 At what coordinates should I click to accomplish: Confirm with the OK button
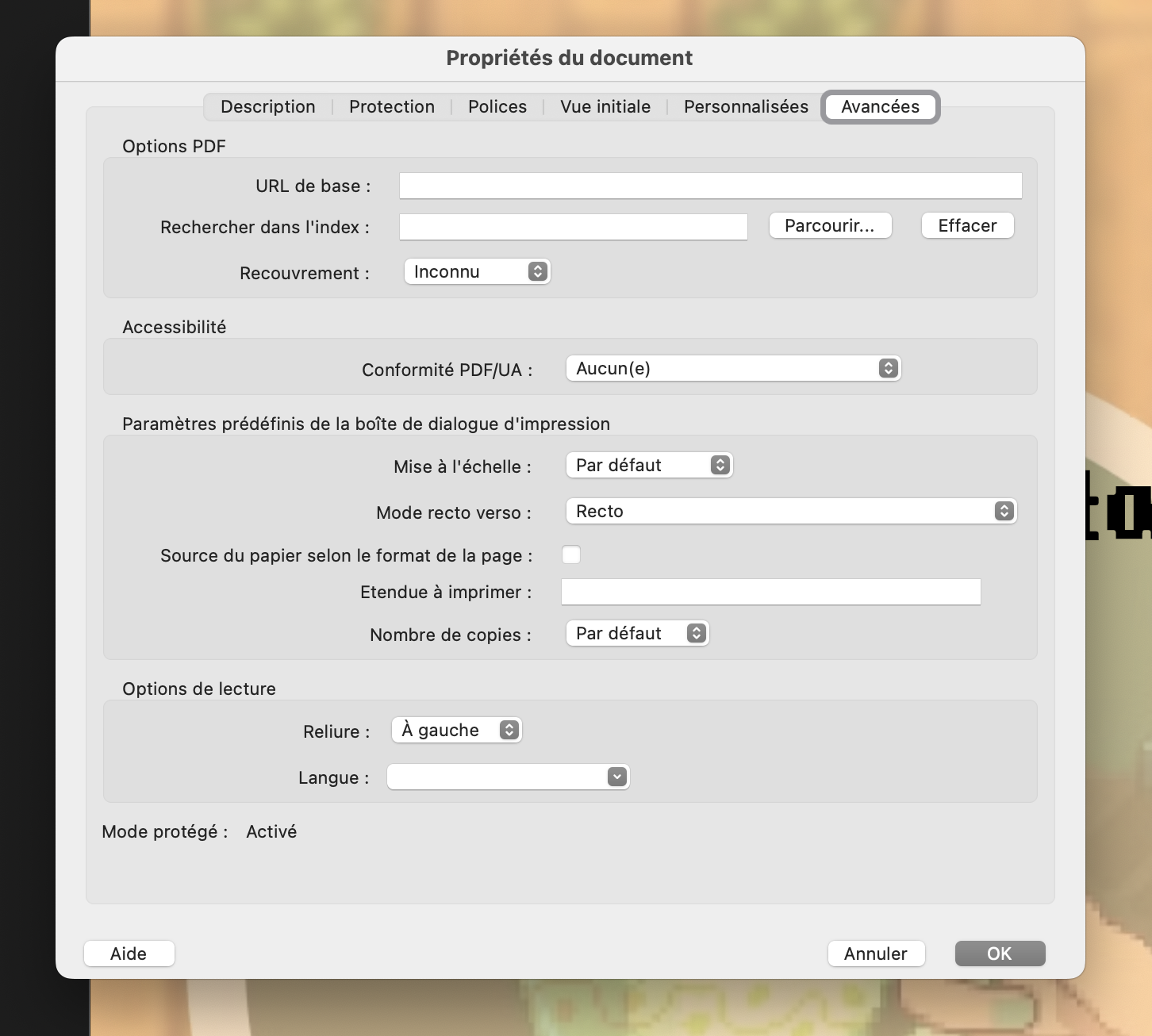point(1000,954)
